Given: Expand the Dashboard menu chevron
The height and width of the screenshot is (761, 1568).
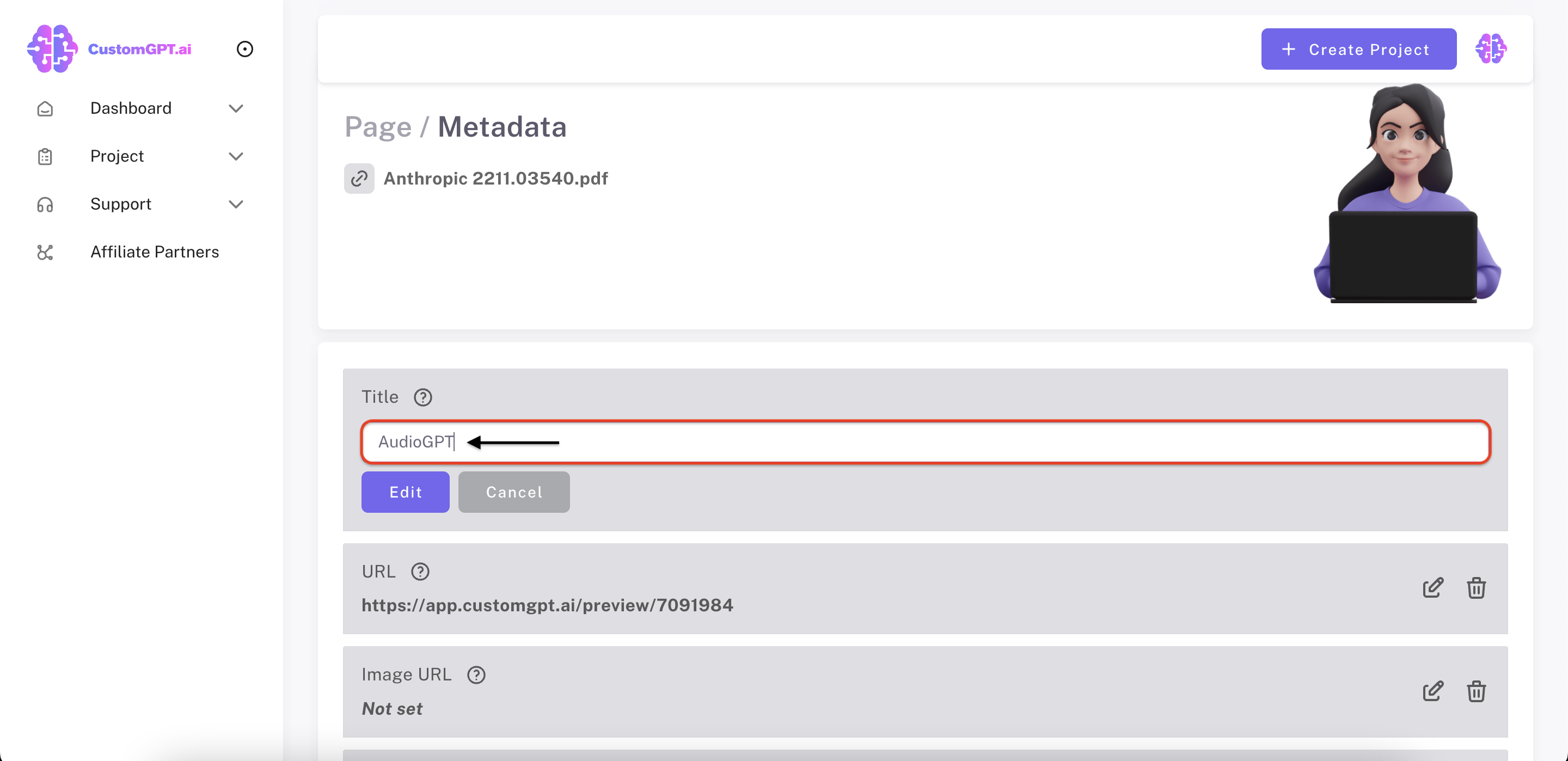Looking at the screenshot, I should (x=236, y=108).
